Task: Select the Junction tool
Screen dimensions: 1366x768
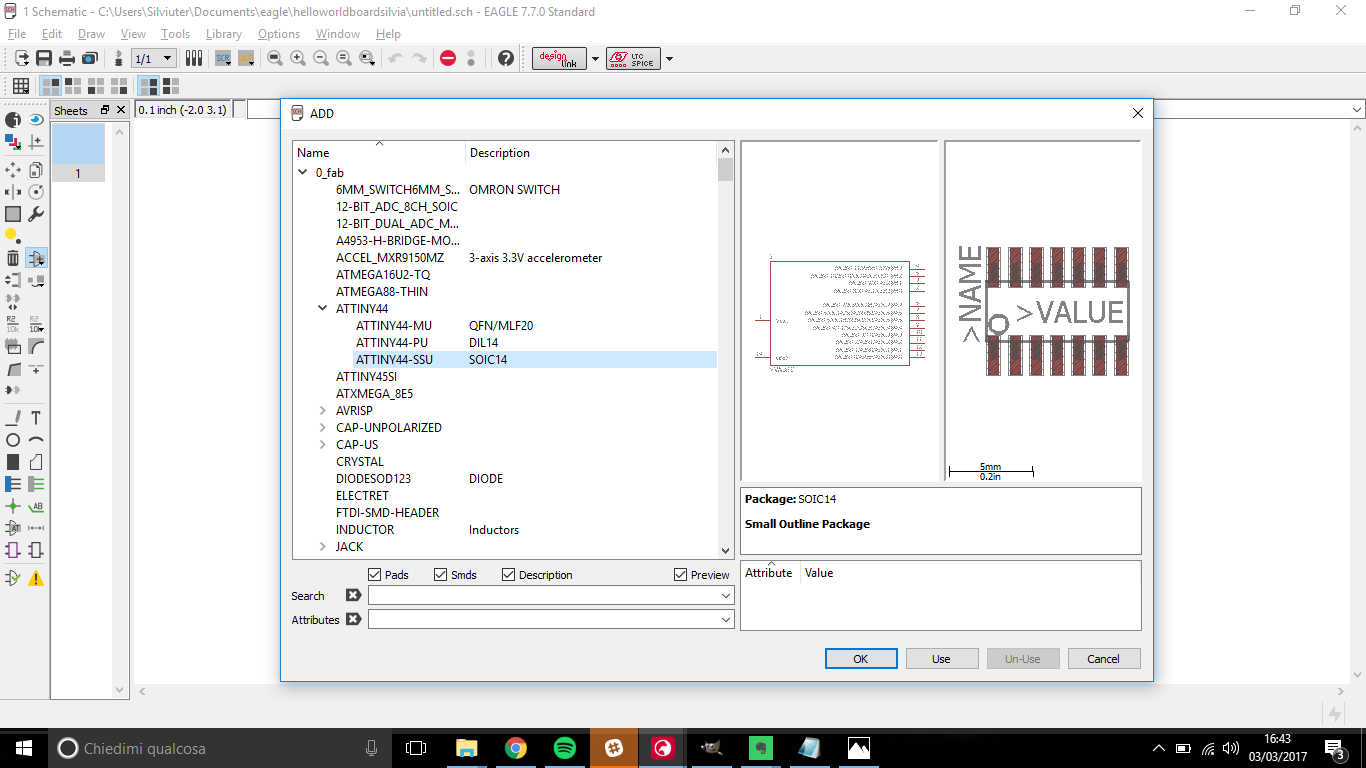Action: pyautogui.click(x=13, y=507)
